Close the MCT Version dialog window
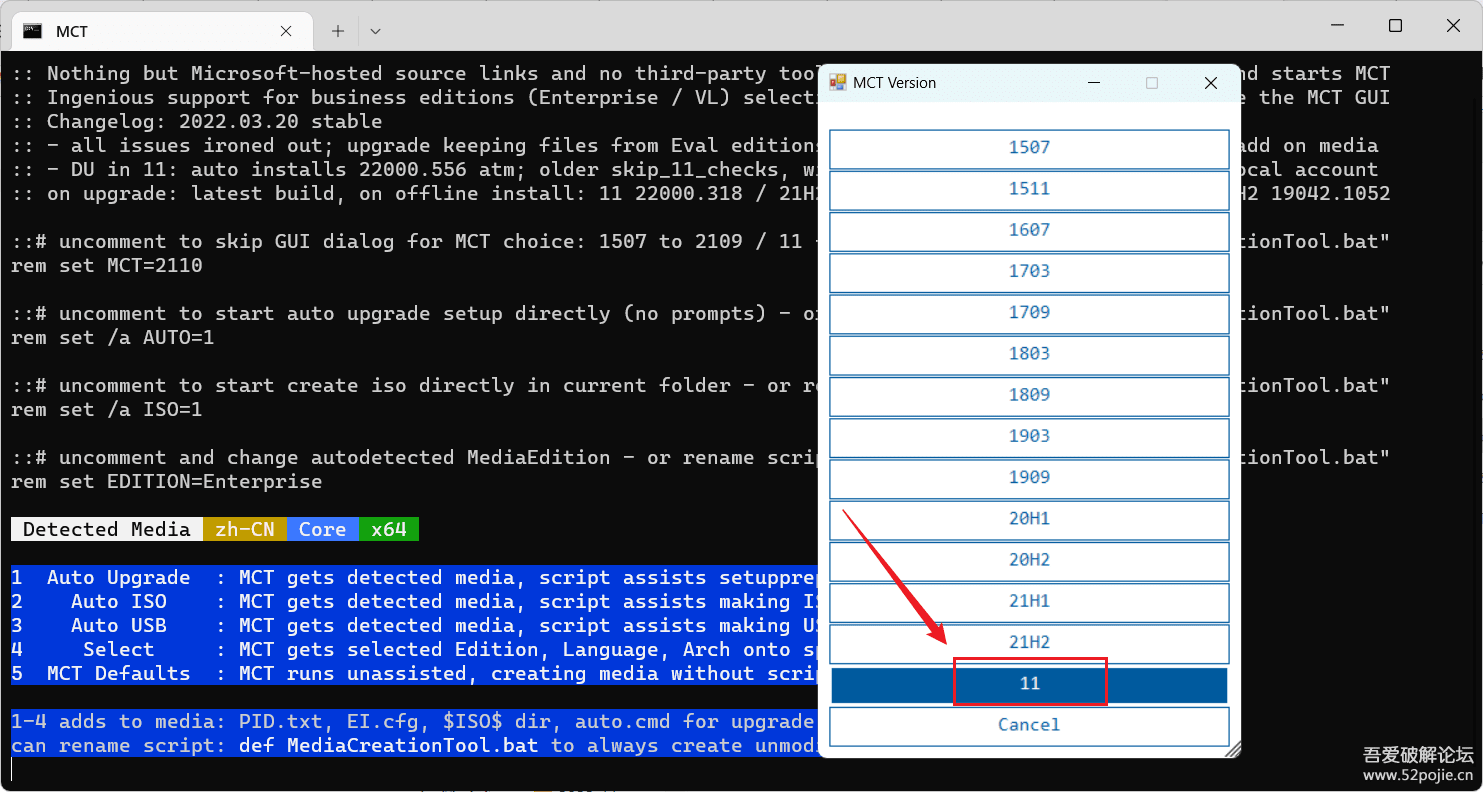The width and height of the screenshot is (1483, 792). [x=1211, y=83]
